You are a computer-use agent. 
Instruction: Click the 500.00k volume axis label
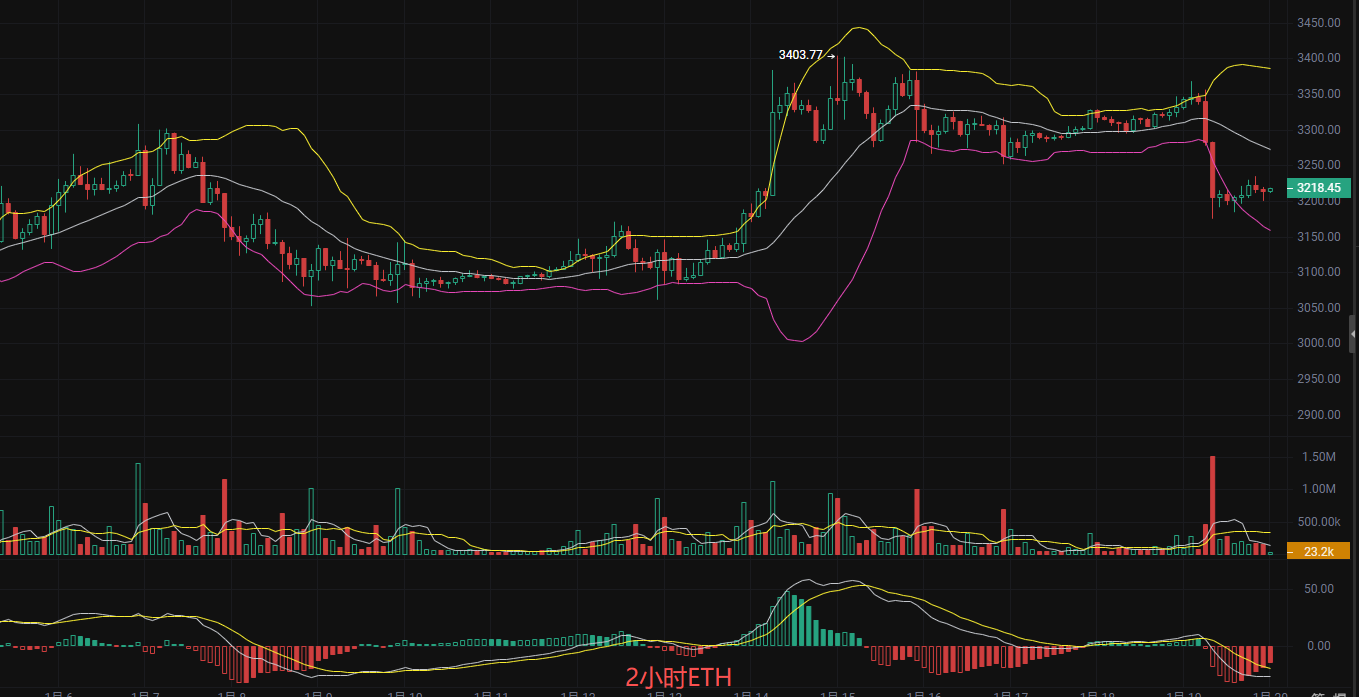pyautogui.click(x=1318, y=522)
